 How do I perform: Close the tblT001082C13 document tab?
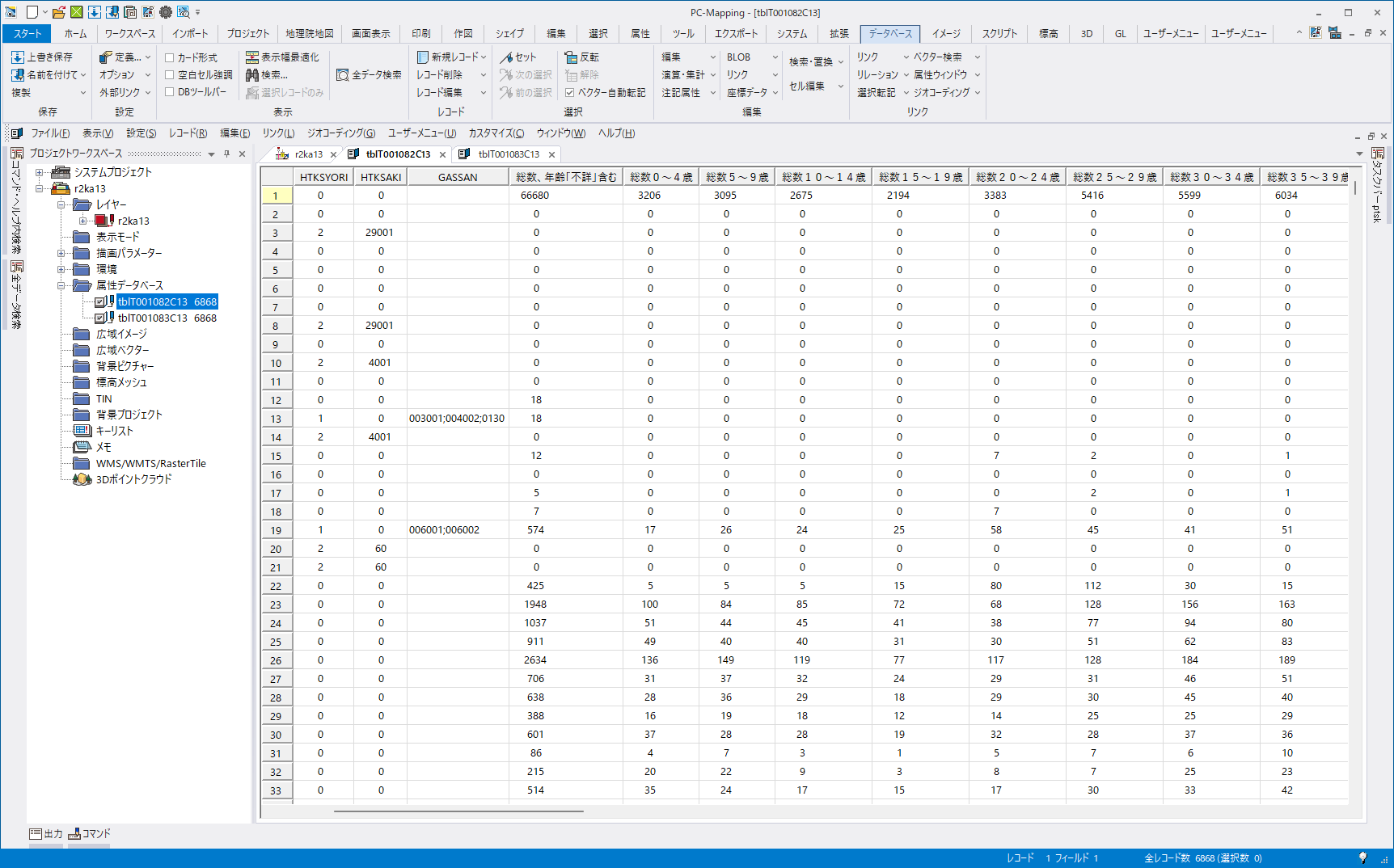[x=442, y=154]
